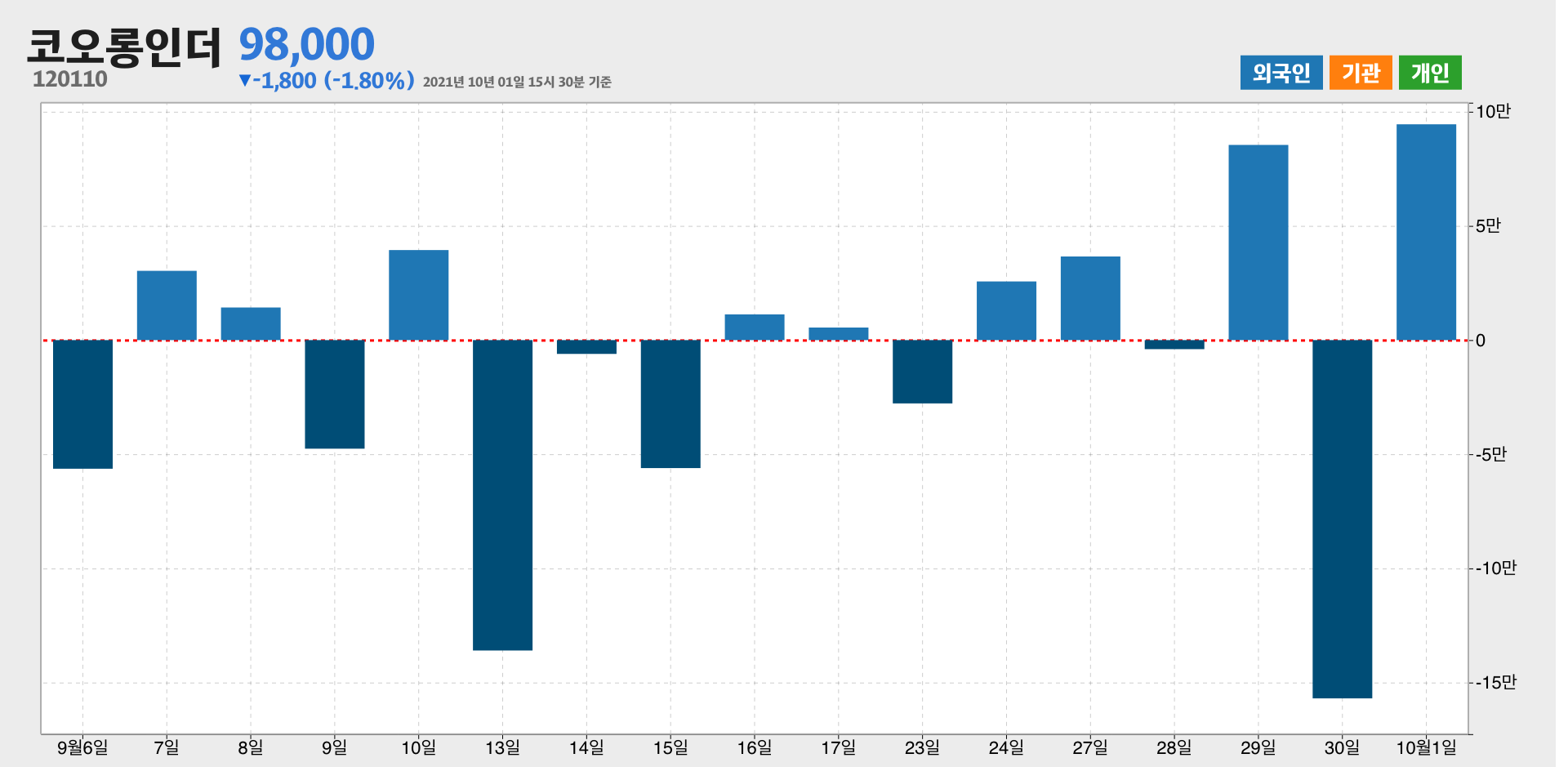The width and height of the screenshot is (1568, 767).
Task: Click the 10일 positive bar
Action: click(419, 295)
